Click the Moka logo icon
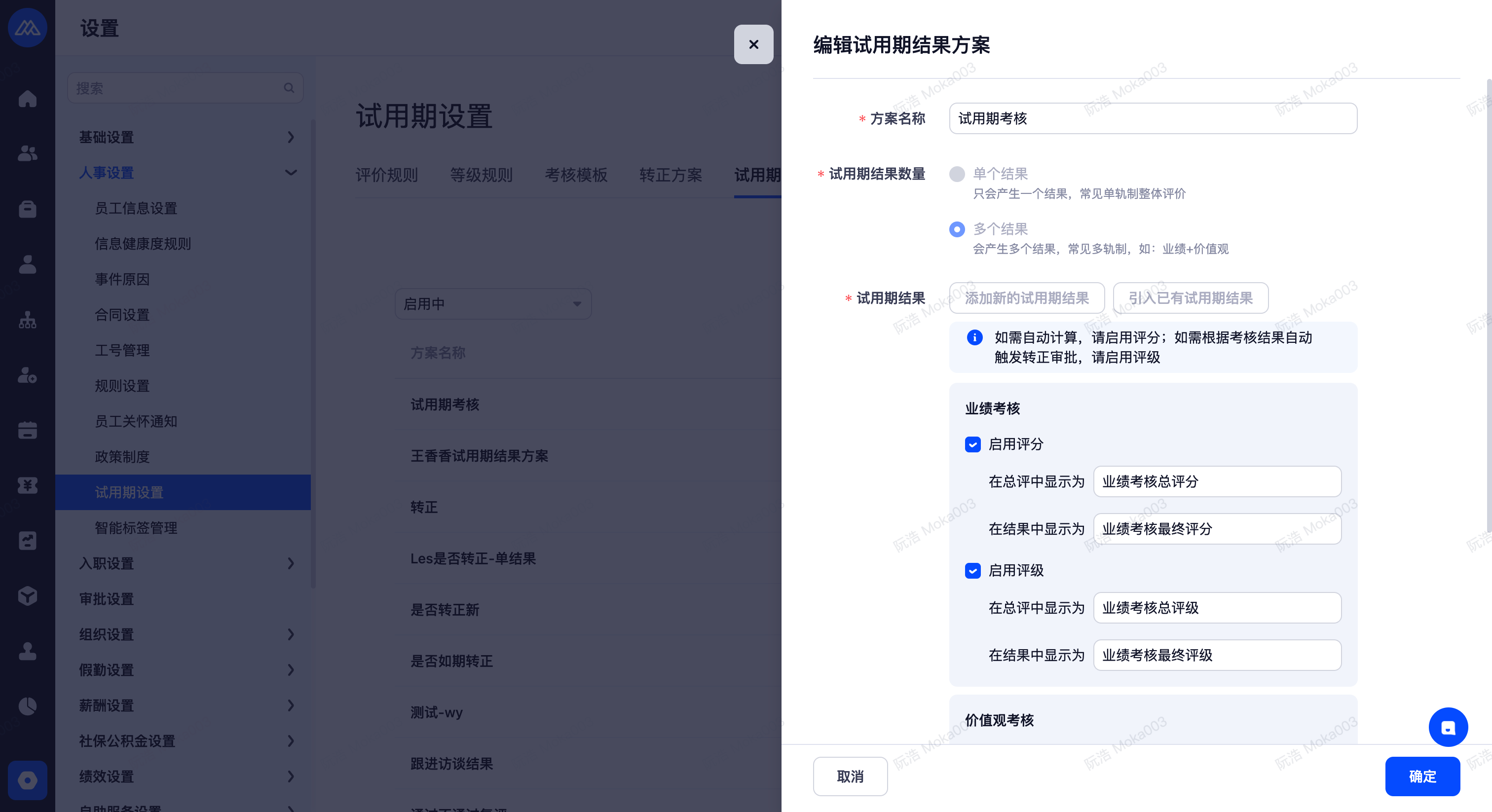Image resolution: width=1492 pixels, height=812 pixels. click(27, 27)
